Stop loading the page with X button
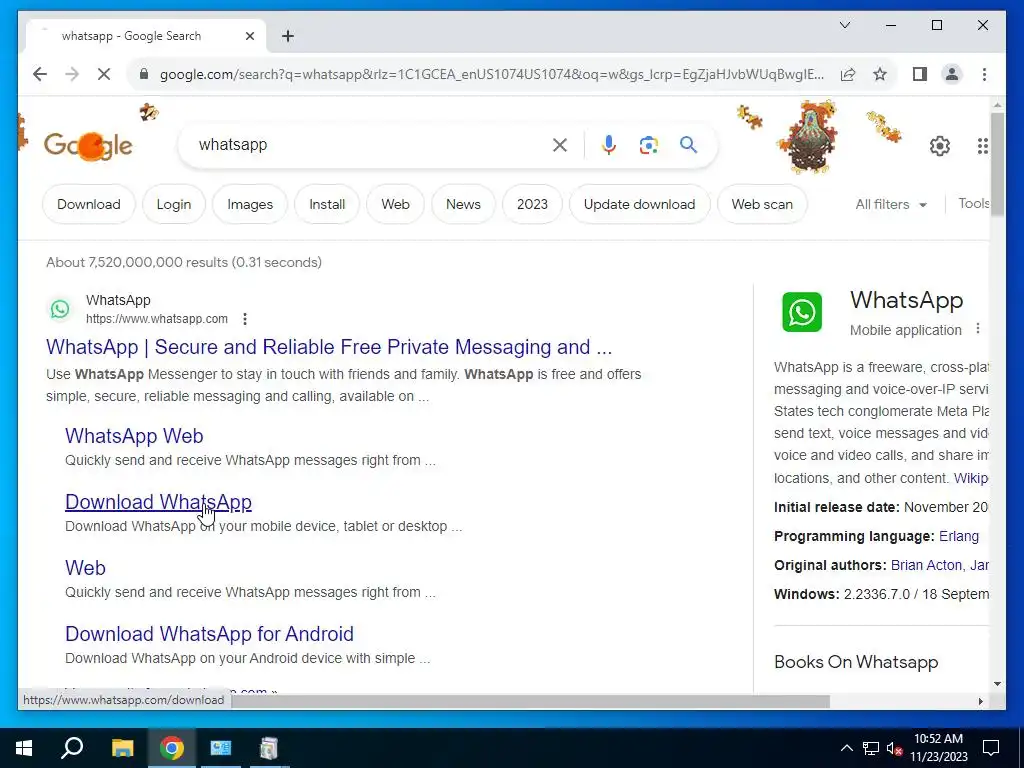This screenshot has width=1024, height=768. point(104,74)
